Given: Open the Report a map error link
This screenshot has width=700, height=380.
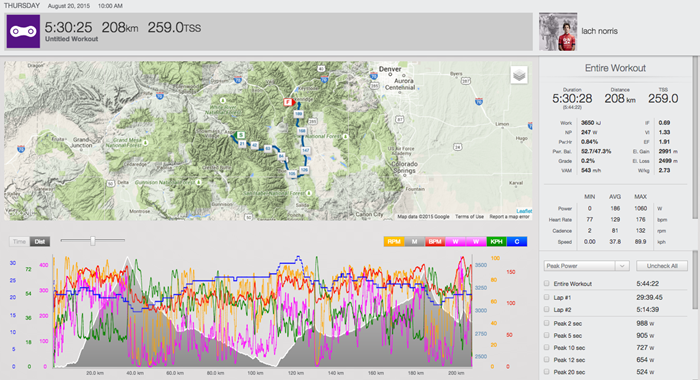Looking at the screenshot, I should point(509,217).
